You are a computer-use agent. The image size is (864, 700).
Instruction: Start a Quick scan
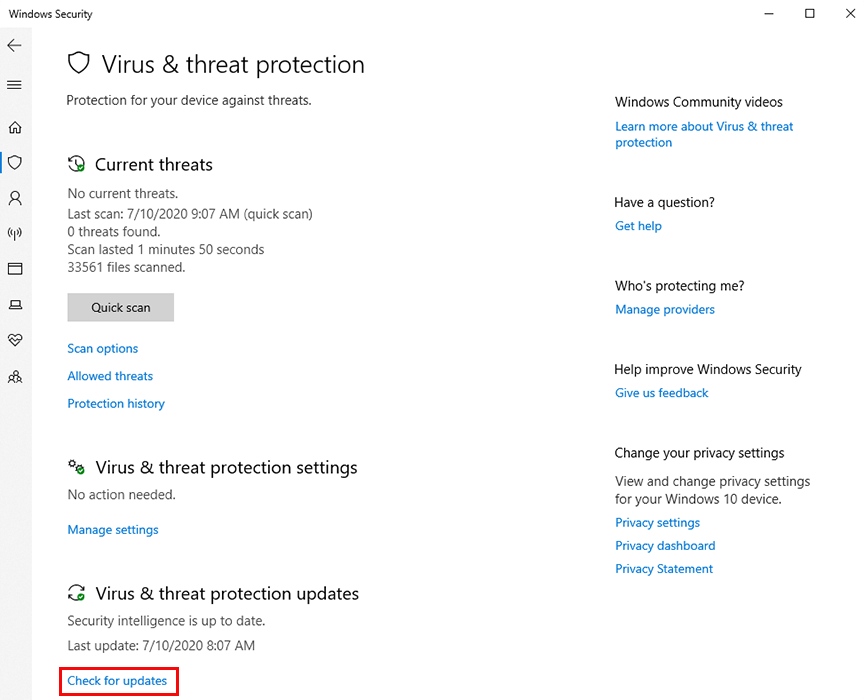[x=120, y=307]
